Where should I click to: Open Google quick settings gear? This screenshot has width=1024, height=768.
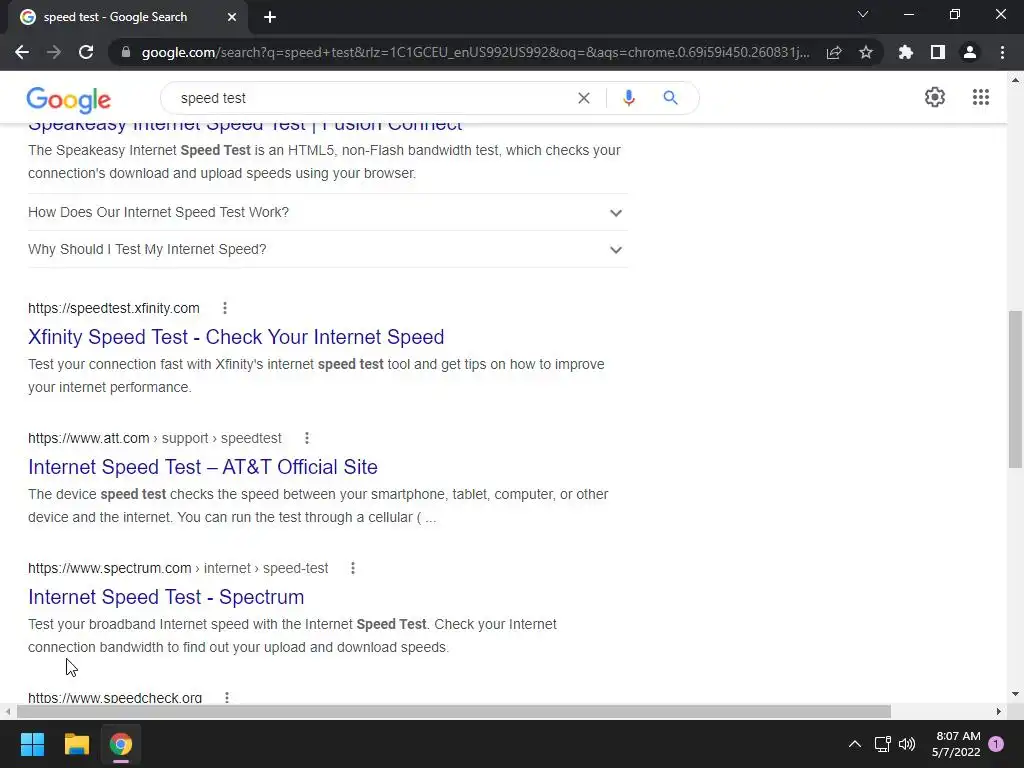tap(935, 97)
